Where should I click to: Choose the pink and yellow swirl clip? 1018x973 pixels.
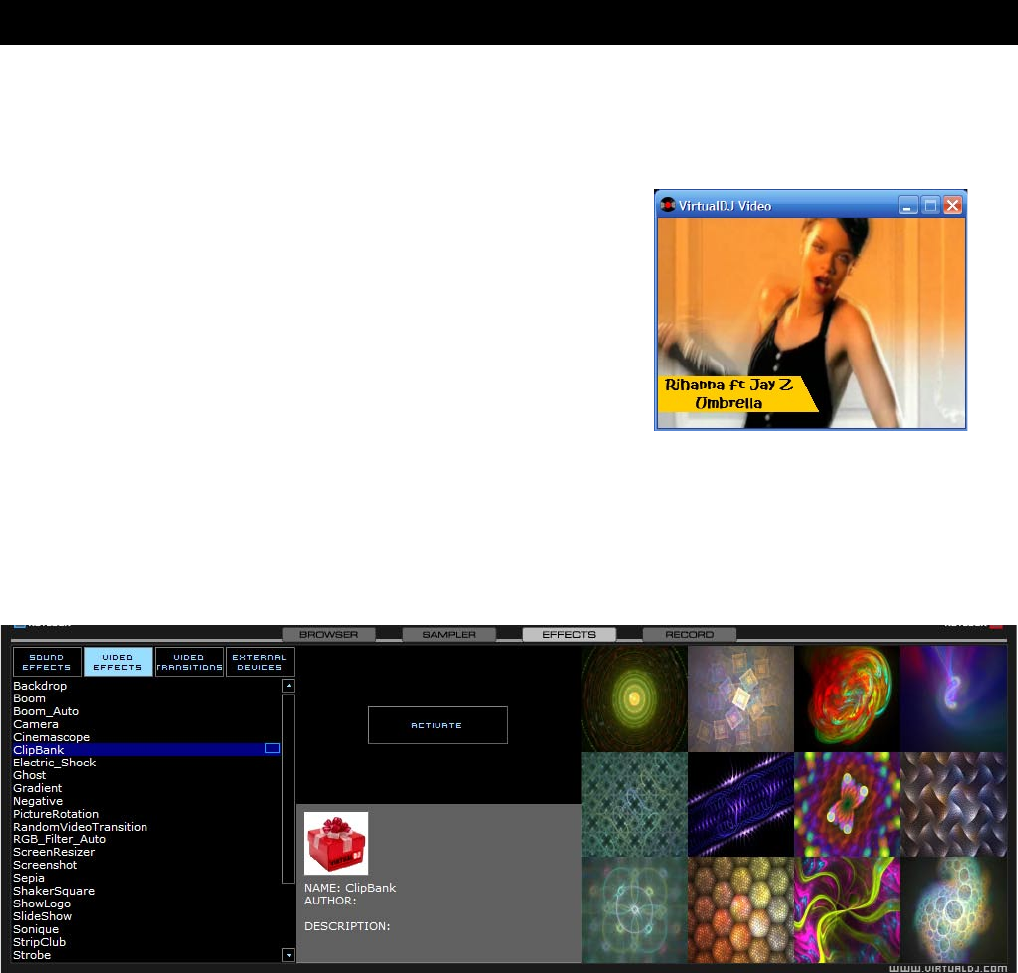847,911
